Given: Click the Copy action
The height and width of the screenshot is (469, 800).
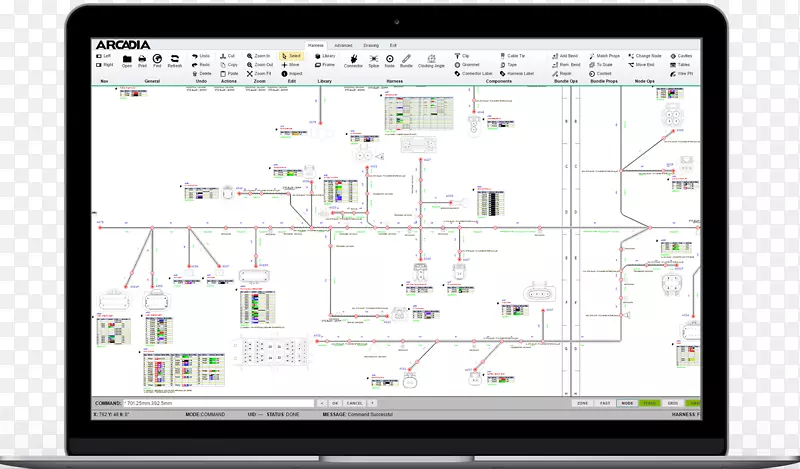Looking at the screenshot, I should 229,65.
